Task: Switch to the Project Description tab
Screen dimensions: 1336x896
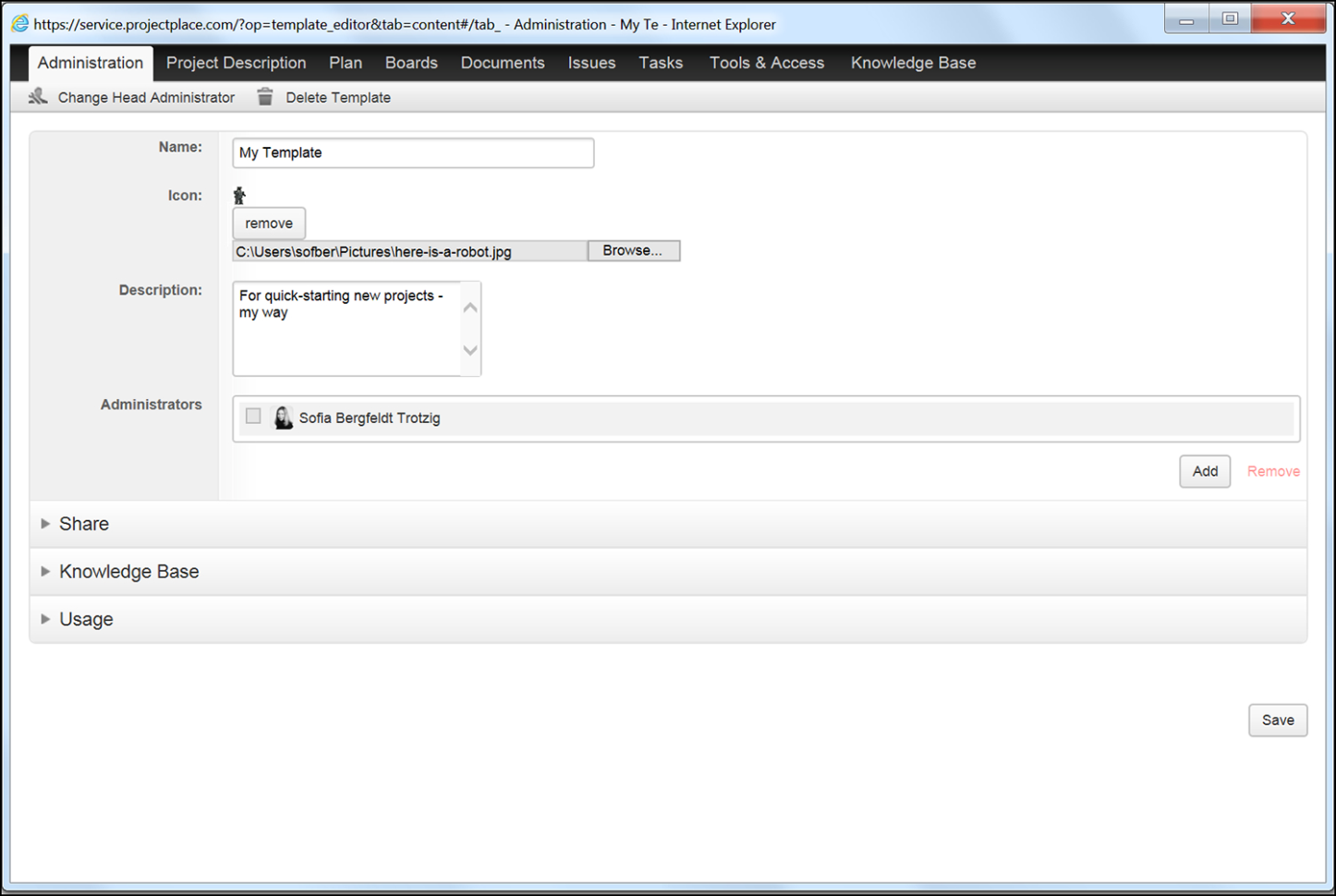Action: coord(236,62)
